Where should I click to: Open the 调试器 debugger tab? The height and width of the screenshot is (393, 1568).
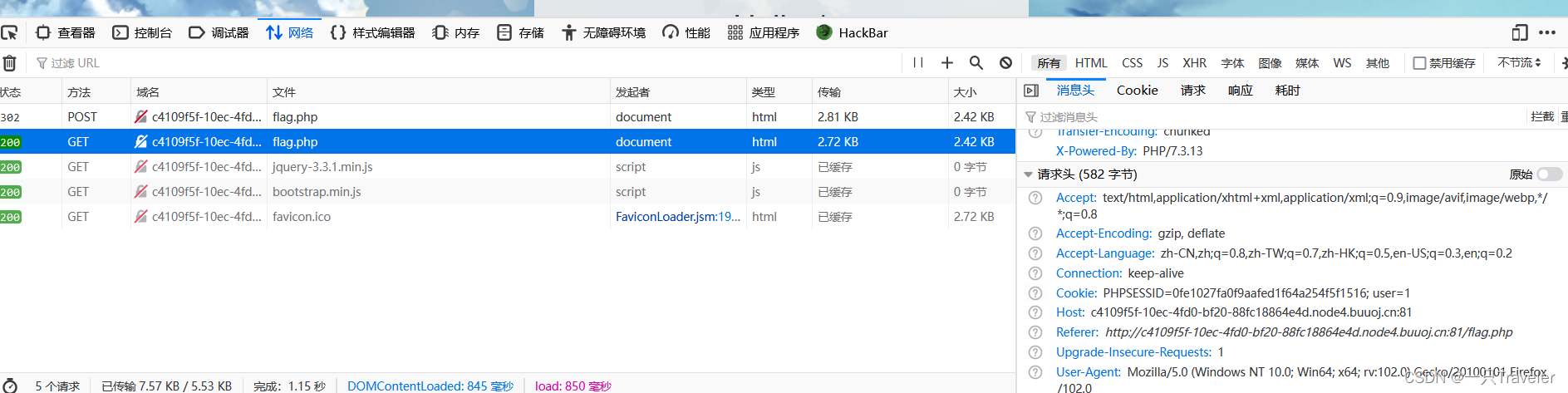(219, 32)
